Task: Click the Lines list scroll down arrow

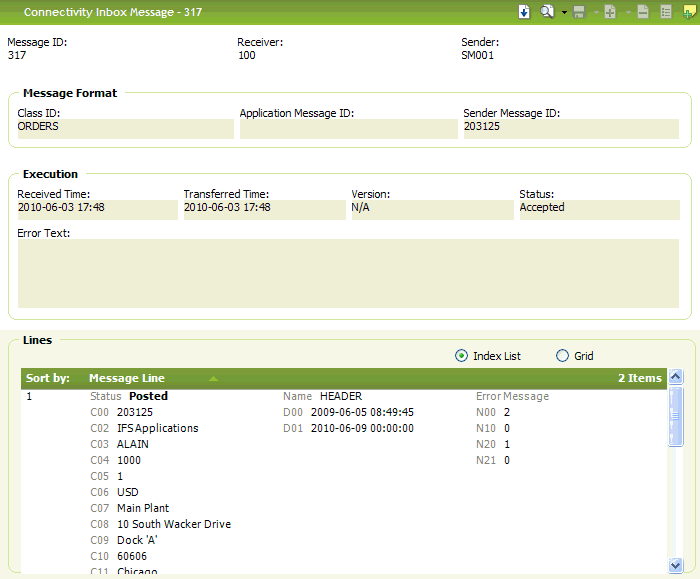Action: [675, 566]
